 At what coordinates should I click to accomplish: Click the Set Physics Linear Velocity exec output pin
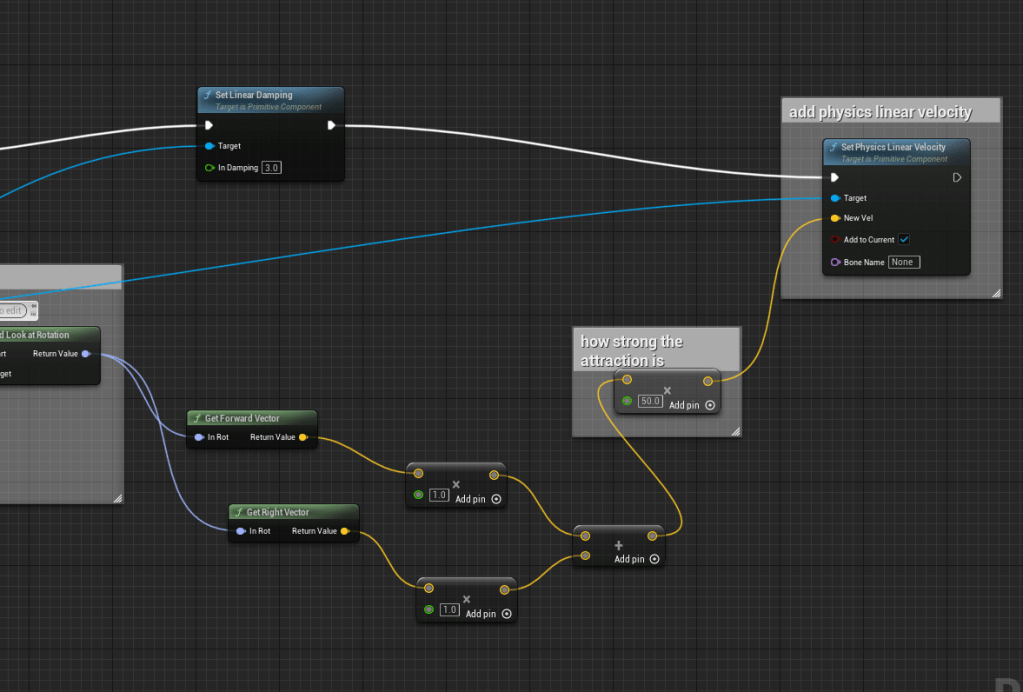click(x=957, y=177)
